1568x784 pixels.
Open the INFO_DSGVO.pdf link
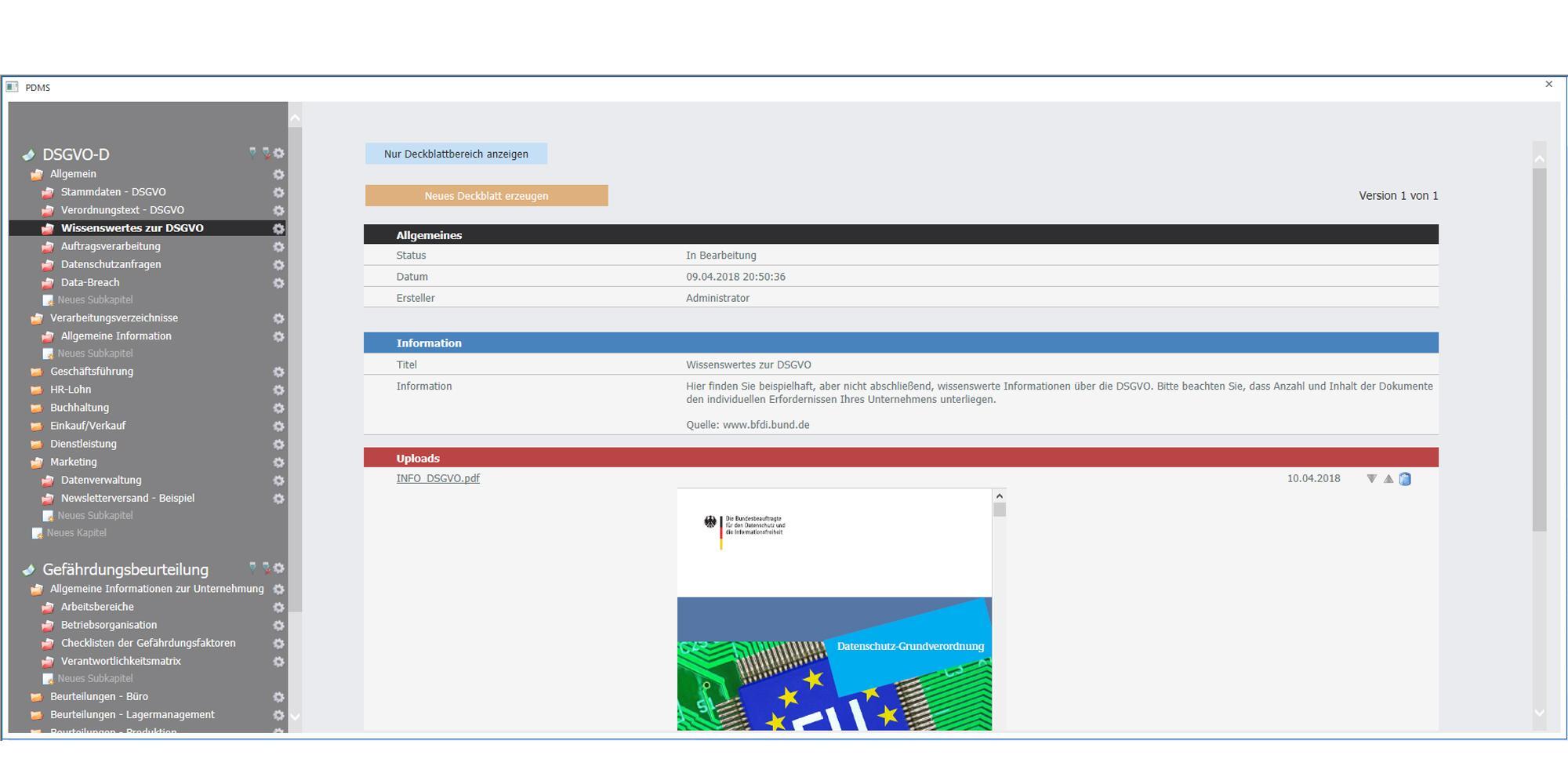[x=437, y=478]
